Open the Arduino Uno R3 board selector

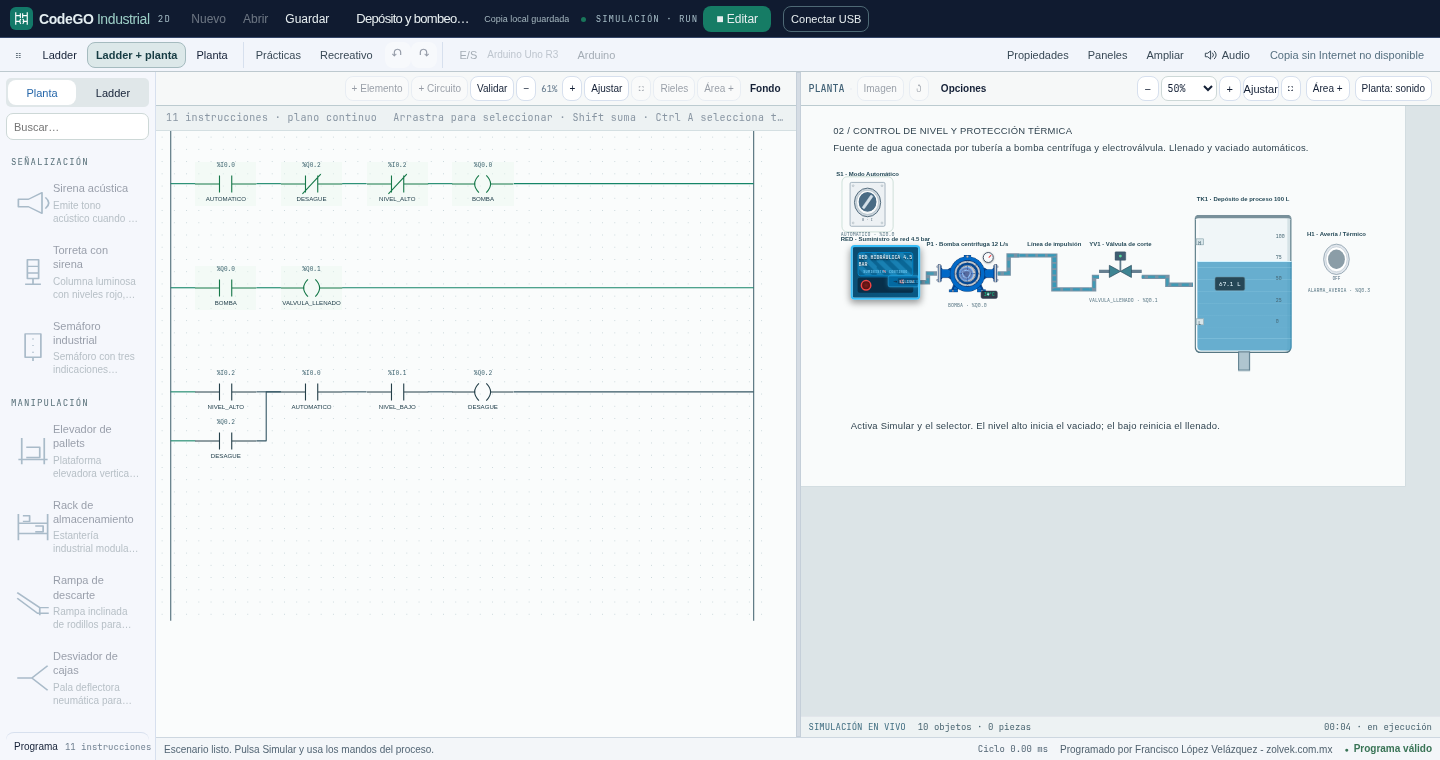coord(523,55)
